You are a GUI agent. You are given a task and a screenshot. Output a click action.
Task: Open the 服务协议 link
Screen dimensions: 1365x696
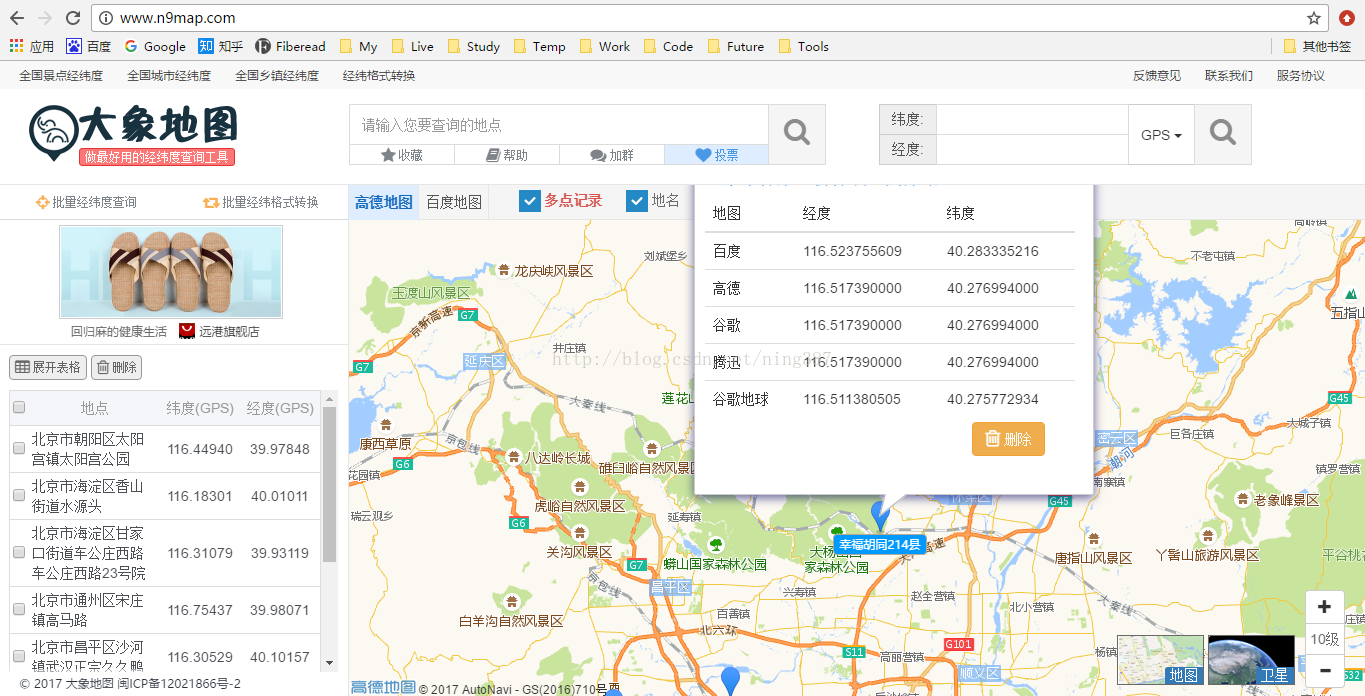[x=1301, y=75]
